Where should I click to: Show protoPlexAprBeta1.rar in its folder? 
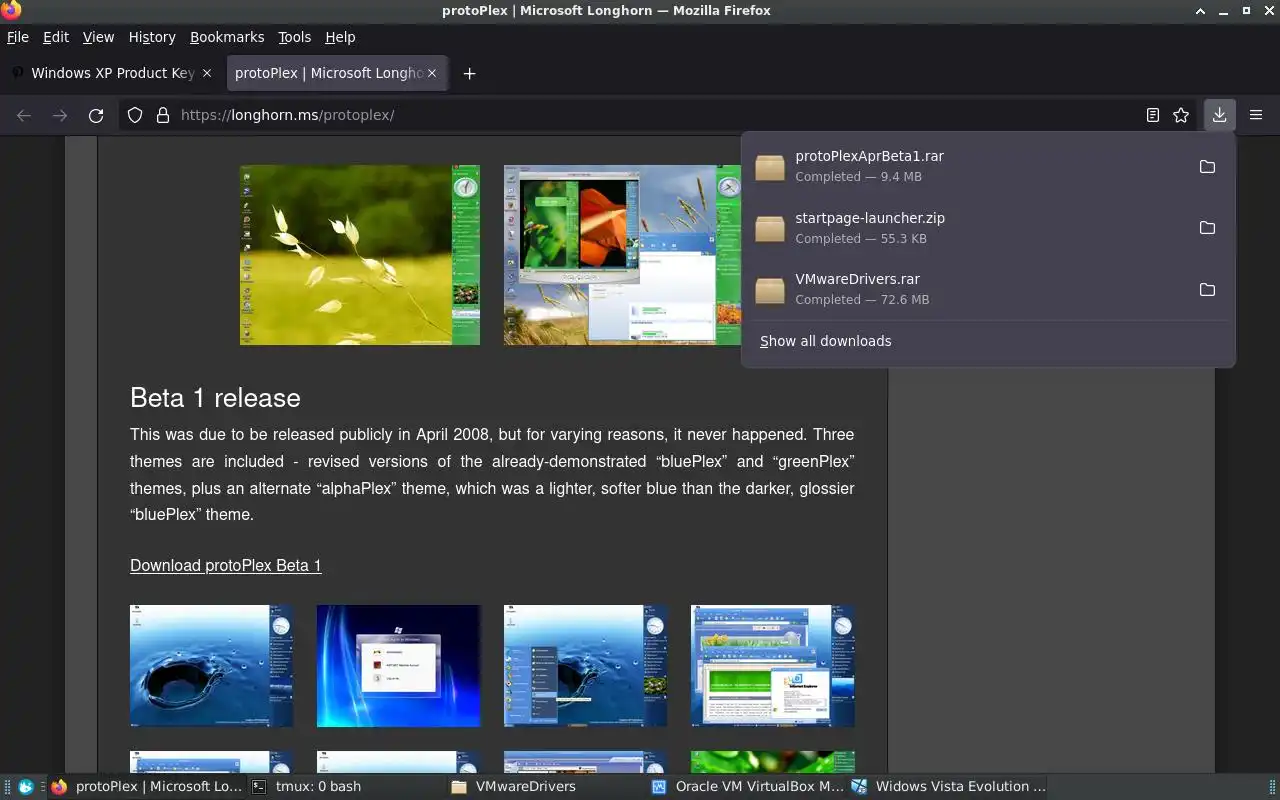(1207, 166)
